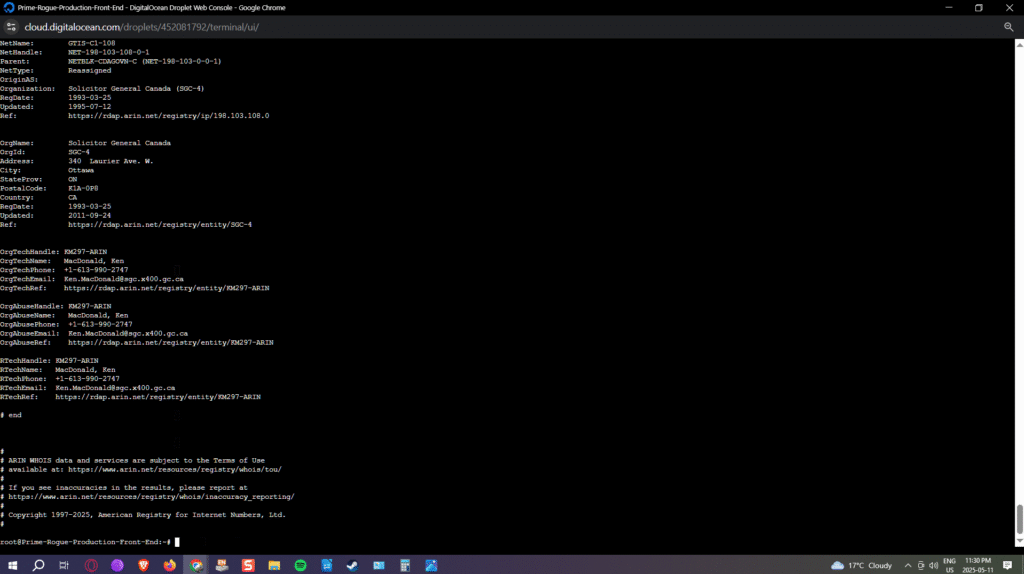Open the 17°C Cloudy weather widget
1024x574 pixels.
[x=861, y=565]
